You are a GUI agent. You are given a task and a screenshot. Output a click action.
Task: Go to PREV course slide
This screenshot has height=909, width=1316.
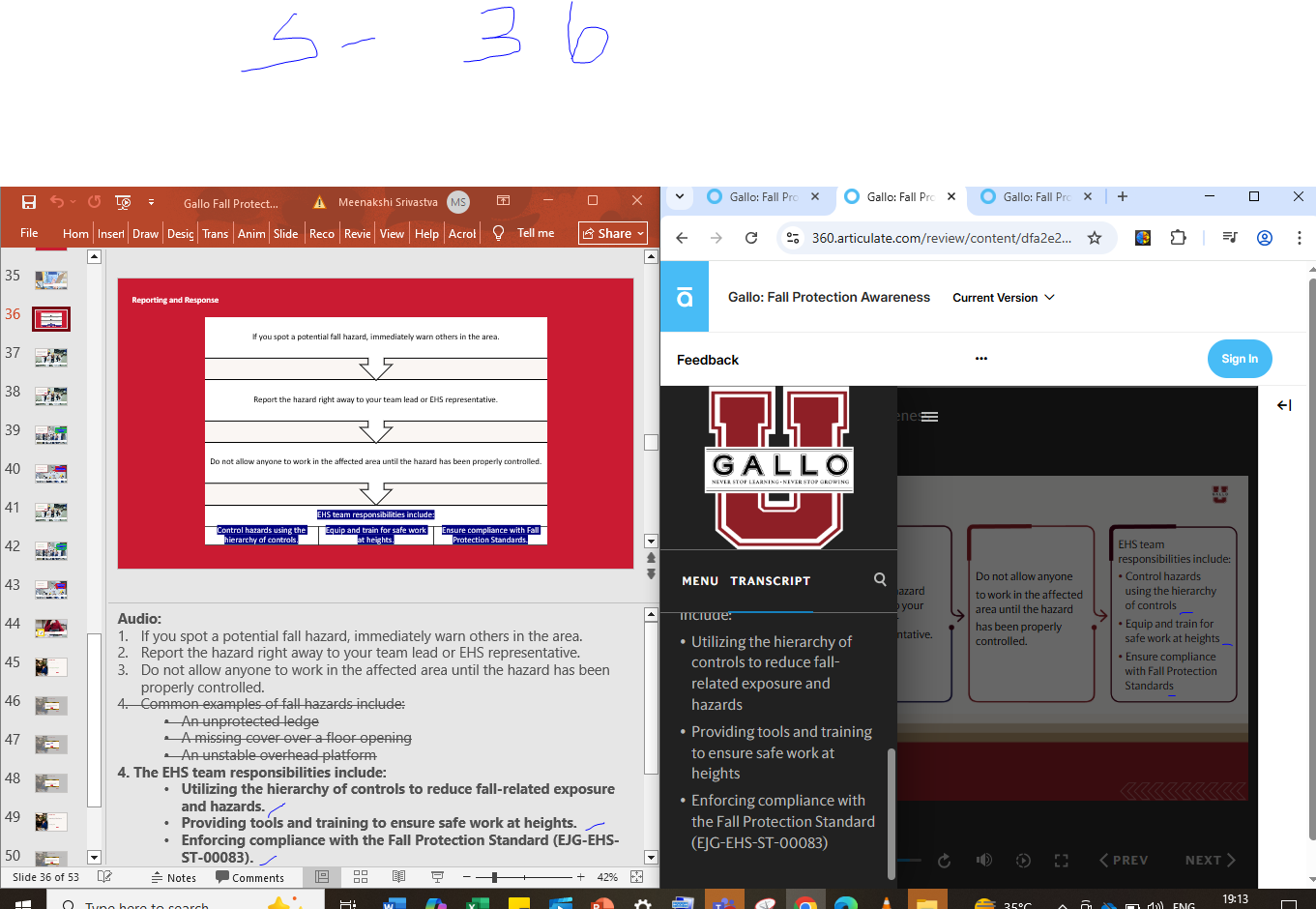pyautogui.click(x=1124, y=861)
